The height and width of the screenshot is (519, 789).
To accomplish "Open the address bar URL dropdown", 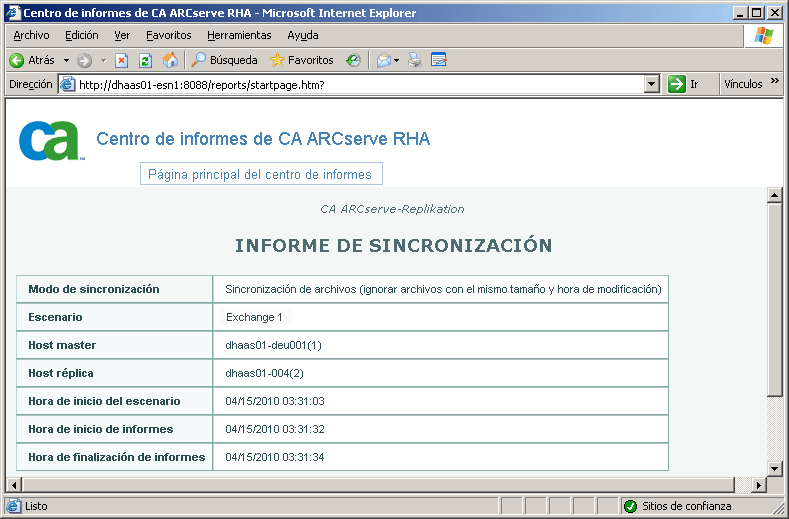I will pos(652,85).
